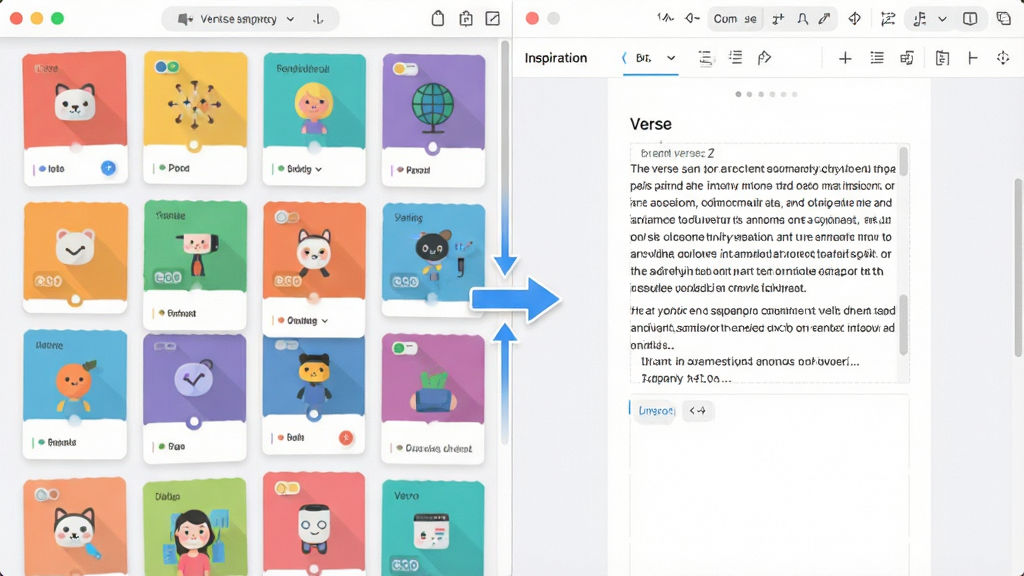Select the pencil edit tool in the right toolbar
Image resolution: width=1024 pixels, height=576 pixels.
click(825, 18)
